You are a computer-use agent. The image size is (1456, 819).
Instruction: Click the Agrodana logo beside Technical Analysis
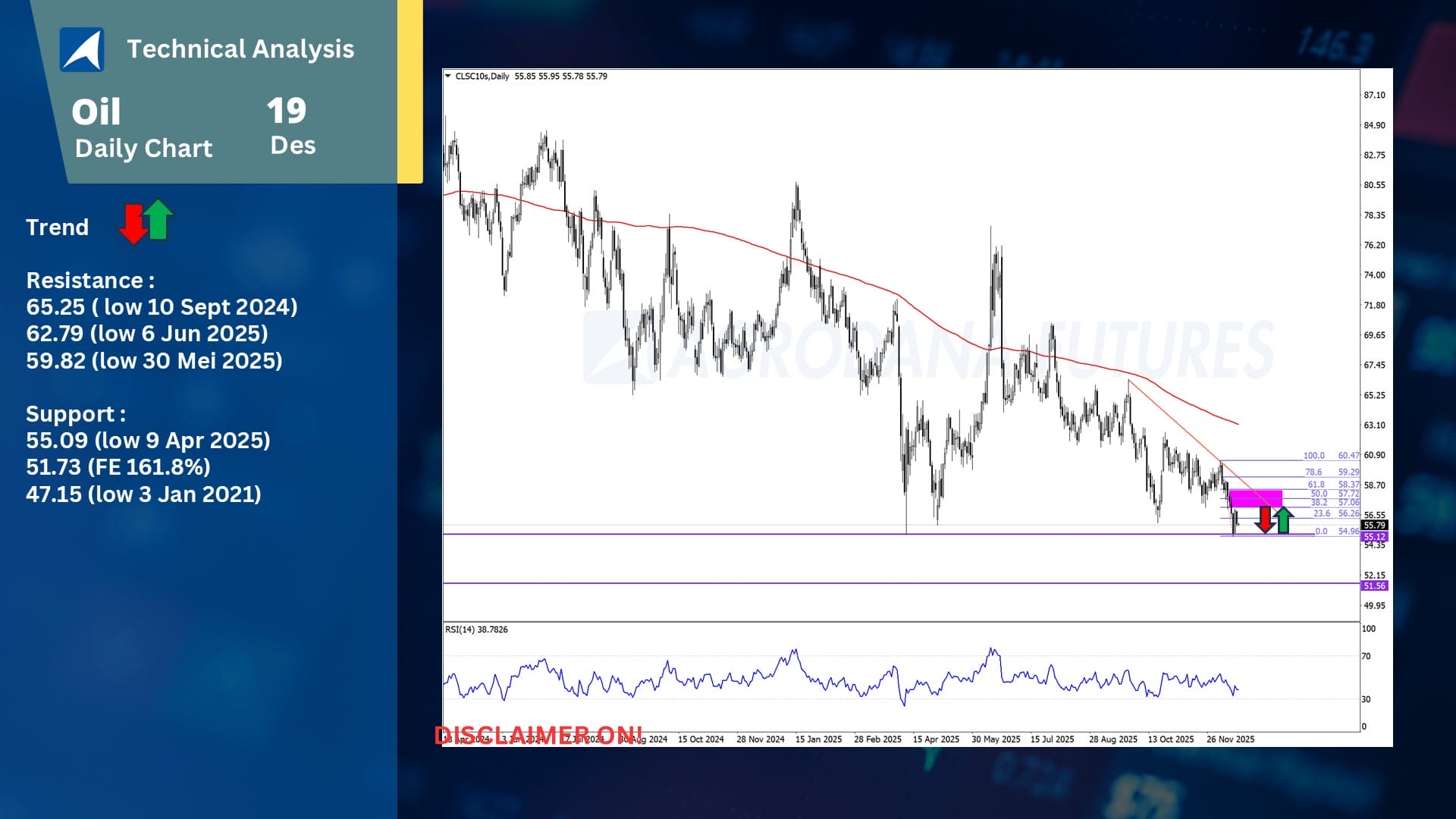coord(82,49)
